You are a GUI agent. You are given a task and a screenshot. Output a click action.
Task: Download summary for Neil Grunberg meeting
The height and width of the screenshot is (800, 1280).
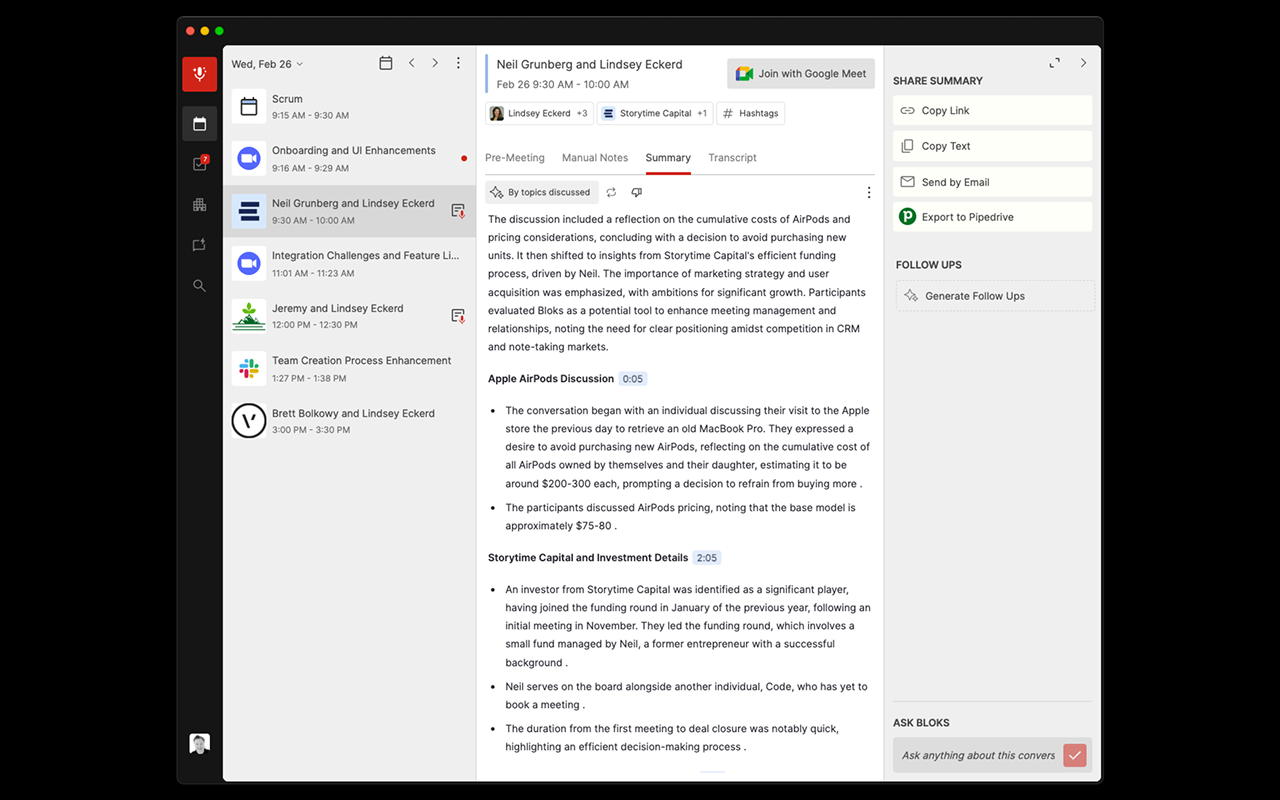[458, 210]
